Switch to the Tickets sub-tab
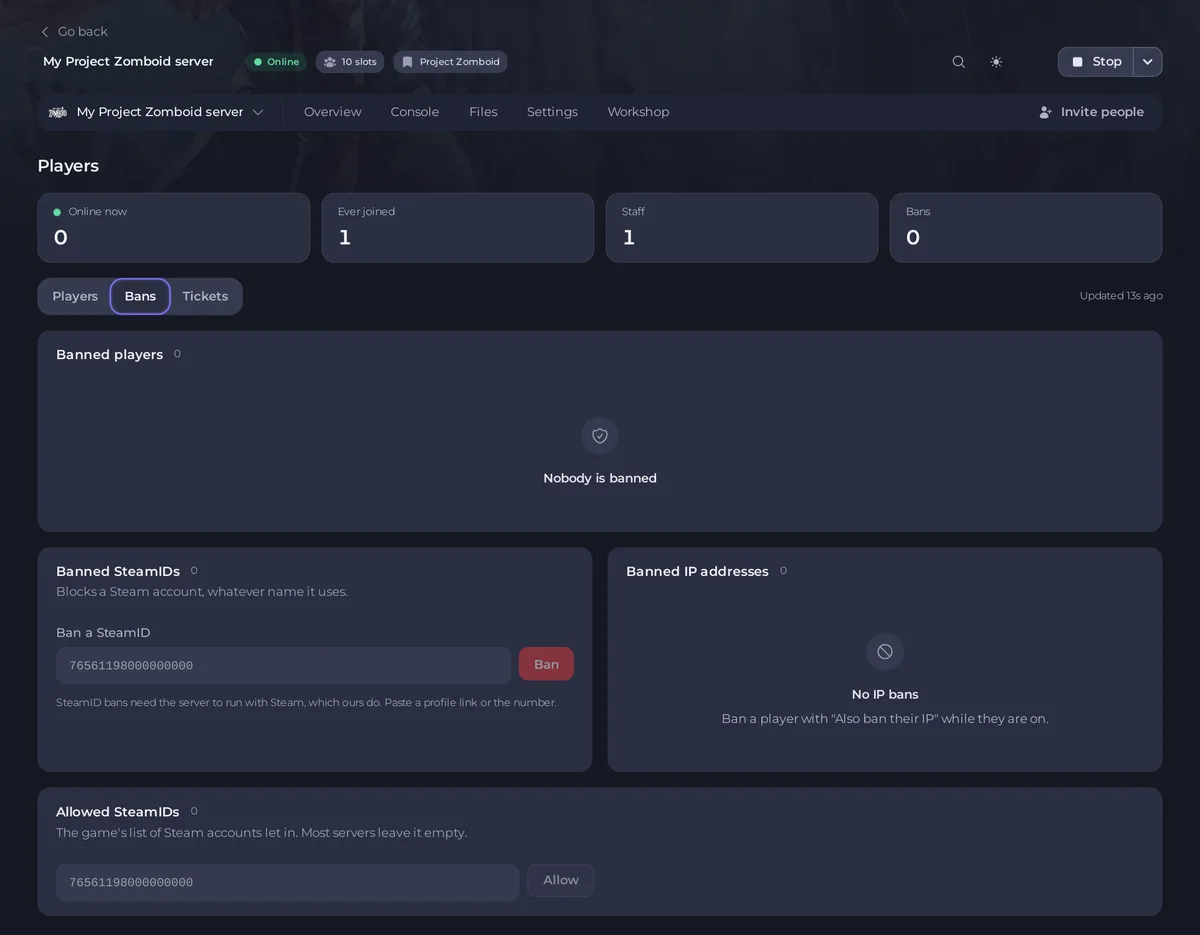This screenshot has height=935, width=1200. click(205, 296)
